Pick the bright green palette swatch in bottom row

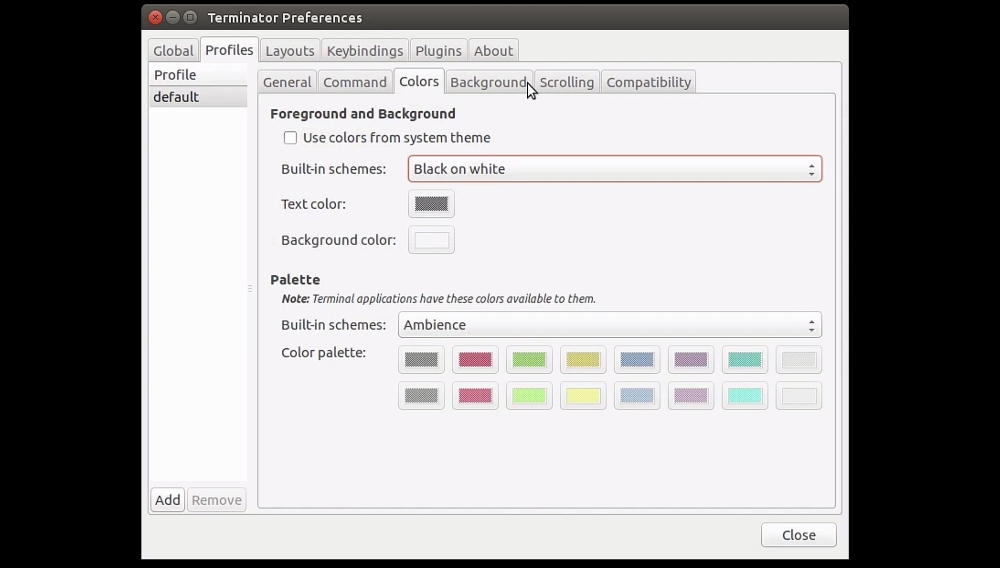(529, 395)
